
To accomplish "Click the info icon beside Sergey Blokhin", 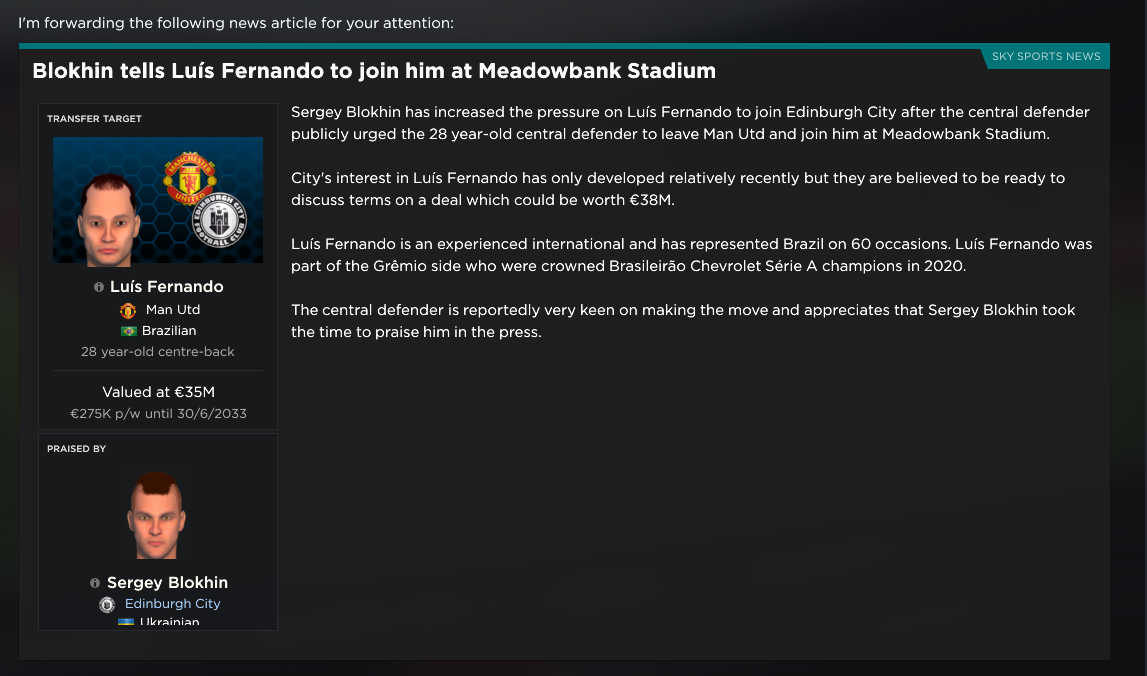I will (95, 583).
